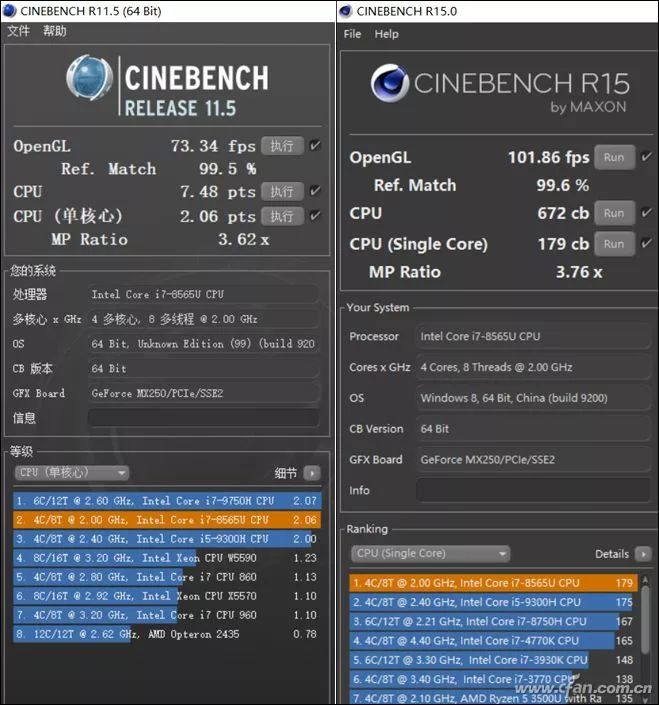659x705 pixels.
Task: Open the Help menu in Cinebench R15
Action: pyautogui.click(x=387, y=34)
